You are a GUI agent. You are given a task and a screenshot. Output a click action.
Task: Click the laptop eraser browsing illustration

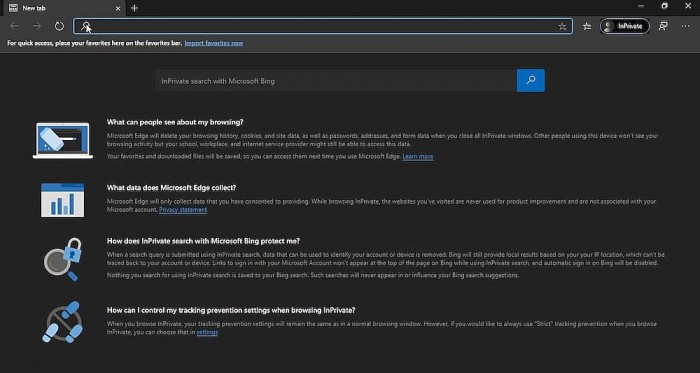[63, 141]
